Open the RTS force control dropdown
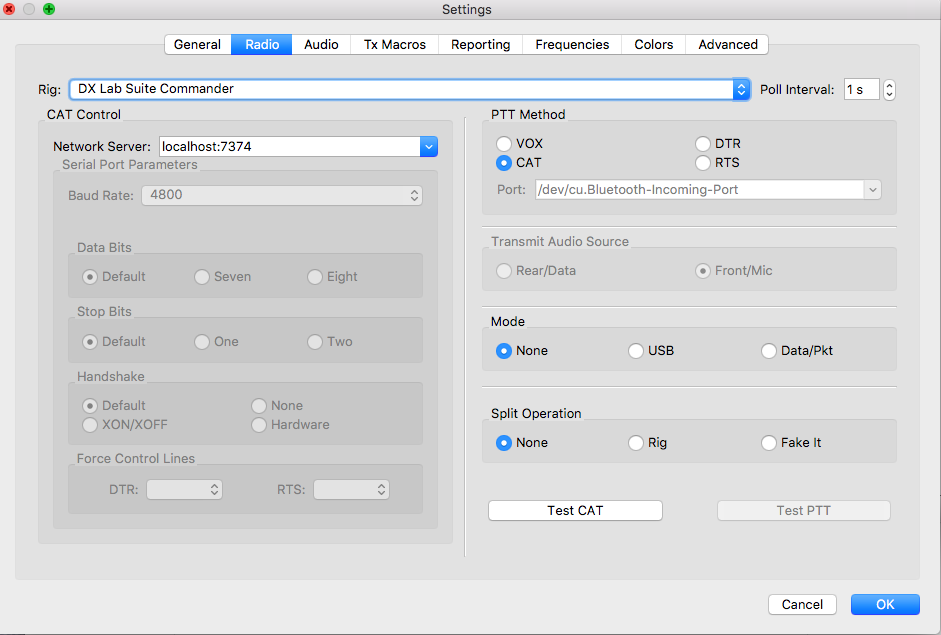The image size is (941, 635). point(351,490)
